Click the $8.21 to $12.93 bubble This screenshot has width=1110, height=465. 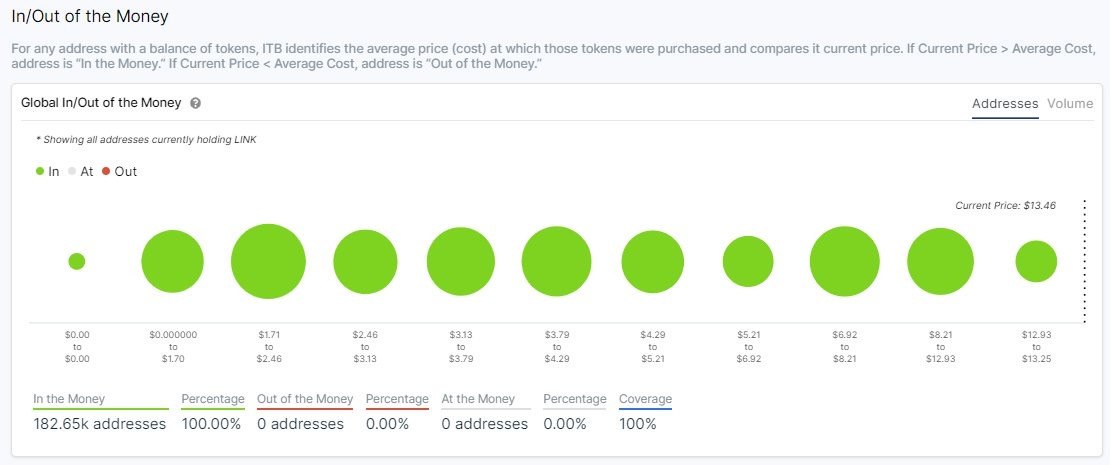point(941,261)
